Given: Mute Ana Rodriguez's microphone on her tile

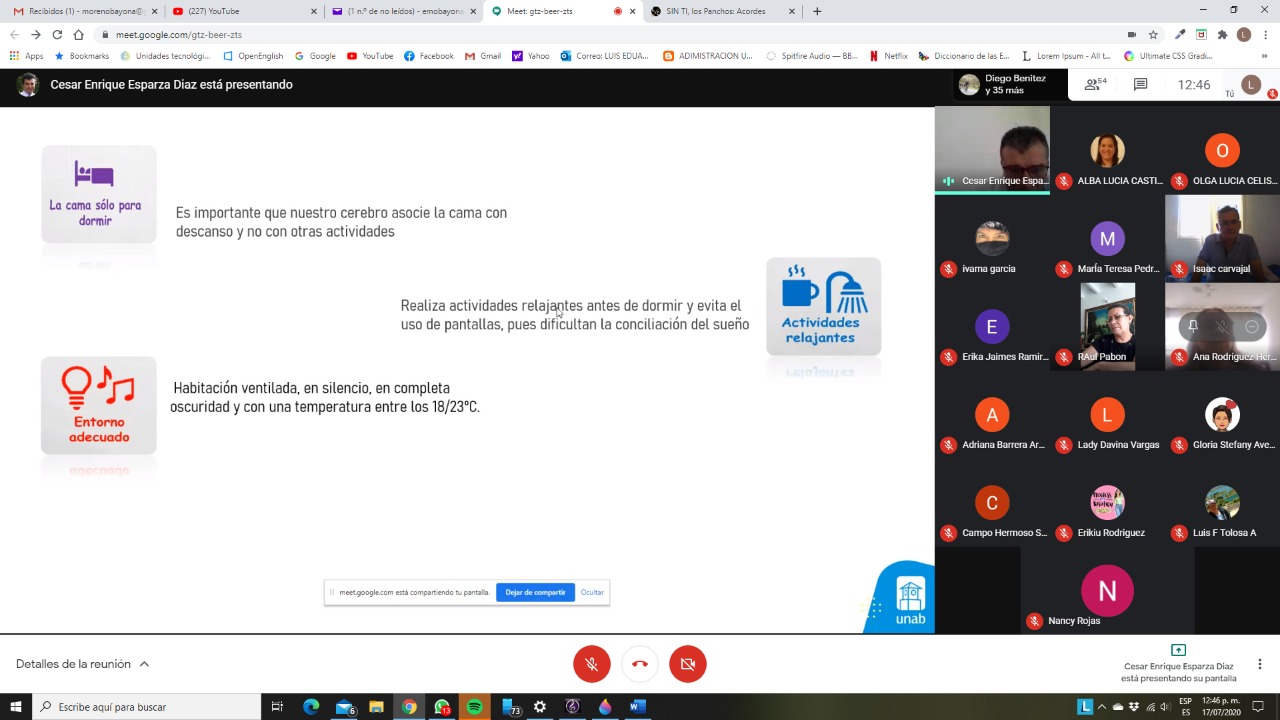Looking at the screenshot, I should coord(1221,326).
